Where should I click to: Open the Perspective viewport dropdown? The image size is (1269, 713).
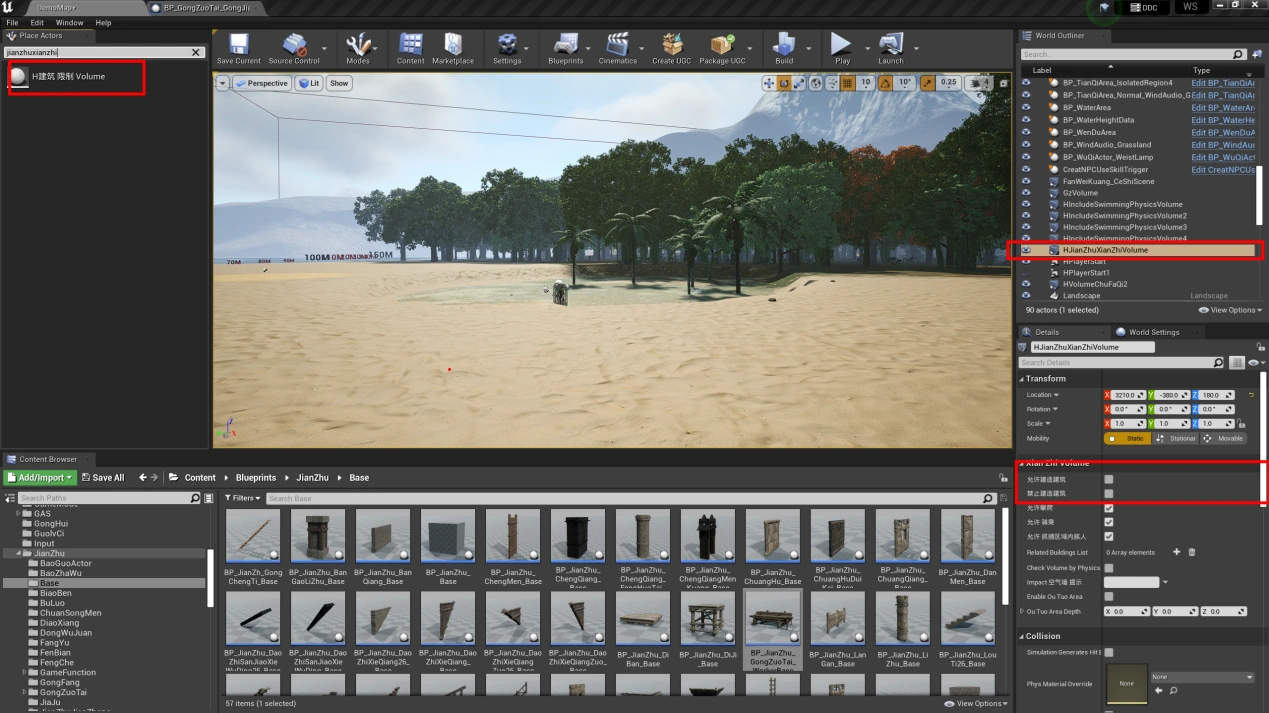click(262, 83)
